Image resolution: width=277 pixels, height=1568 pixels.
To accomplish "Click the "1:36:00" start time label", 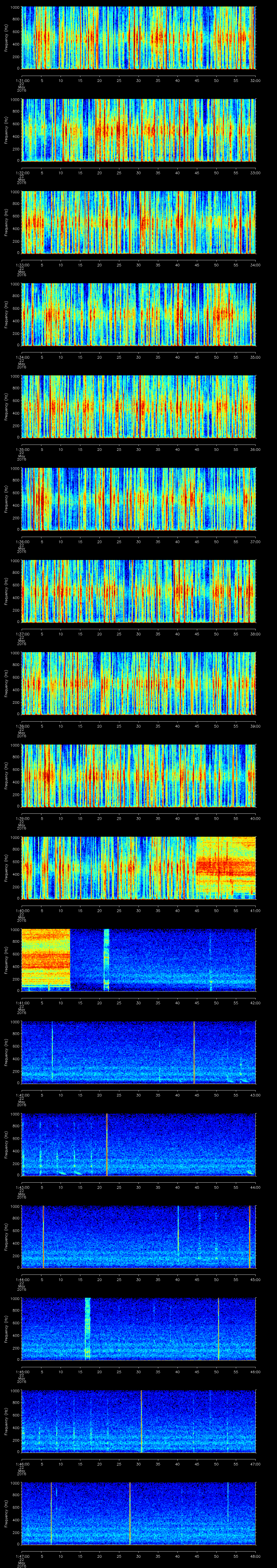I will click(22, 542).
